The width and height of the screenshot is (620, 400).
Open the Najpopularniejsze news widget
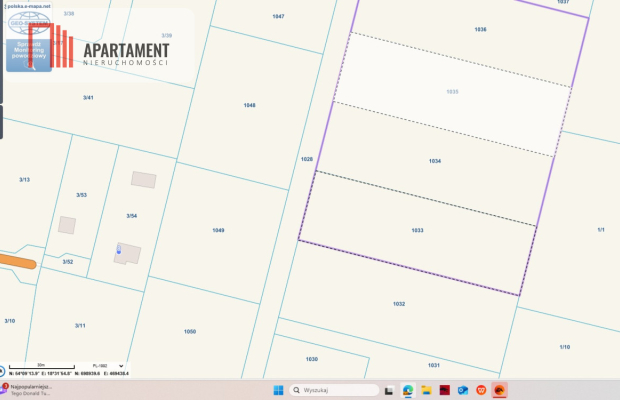point(30,389)
